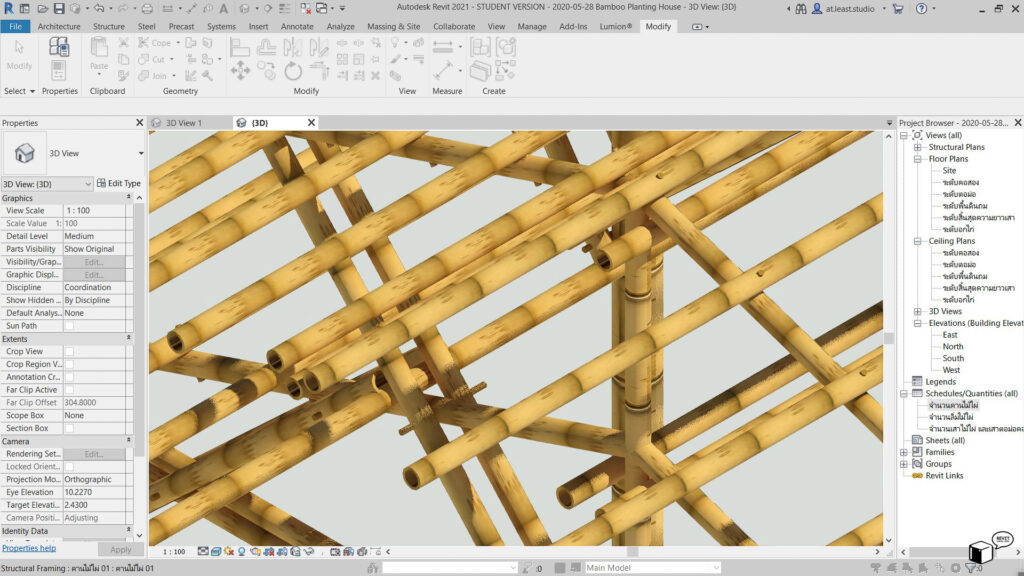This screenshot has width=1024, height=576.
Task: Select the East elevation in Project Browser
Action: pos(950,335)
